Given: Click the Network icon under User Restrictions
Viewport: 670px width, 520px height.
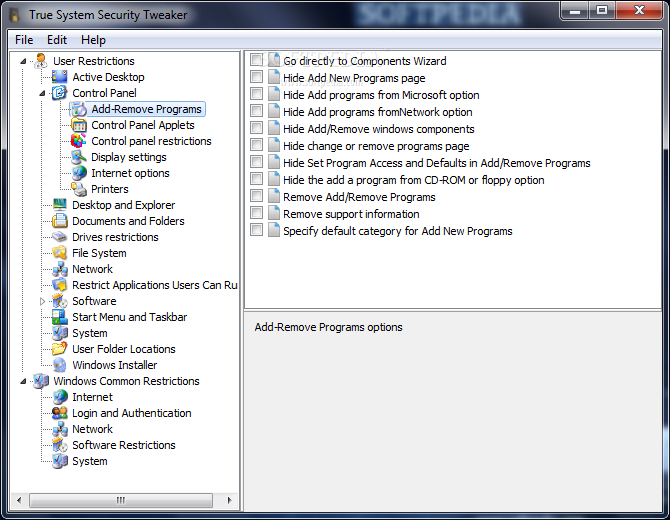Looking at the screenshot, I should [59, 269].
